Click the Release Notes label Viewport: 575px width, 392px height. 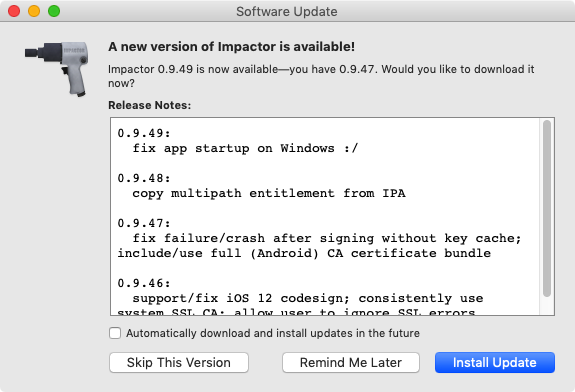tap(150, 105)
